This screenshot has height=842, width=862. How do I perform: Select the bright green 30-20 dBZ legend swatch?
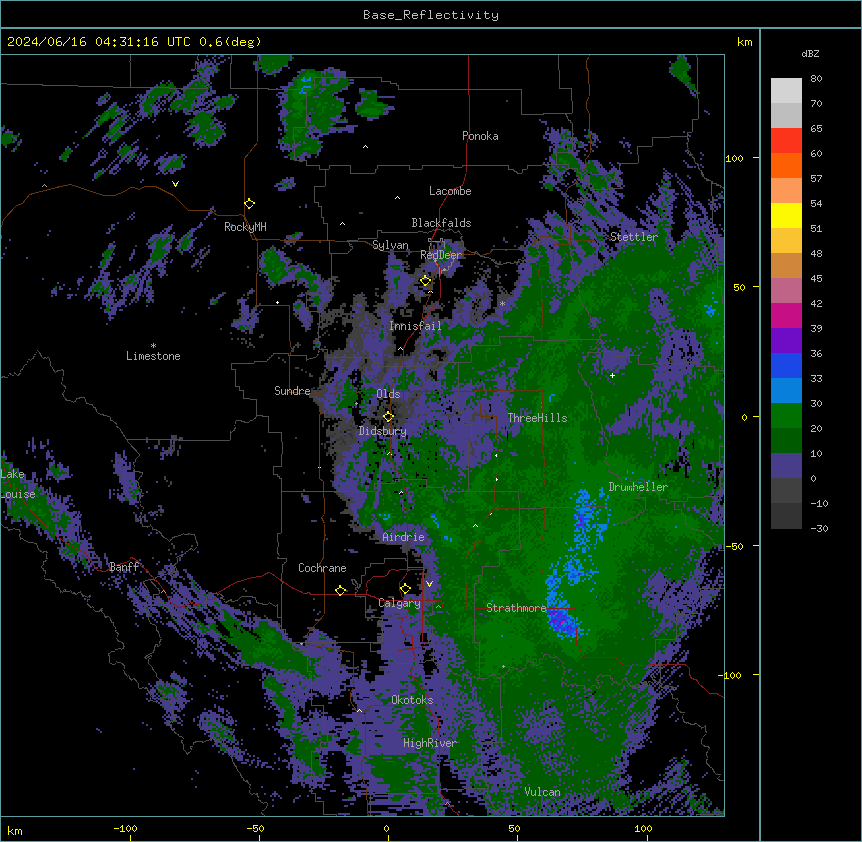point(786,416)
